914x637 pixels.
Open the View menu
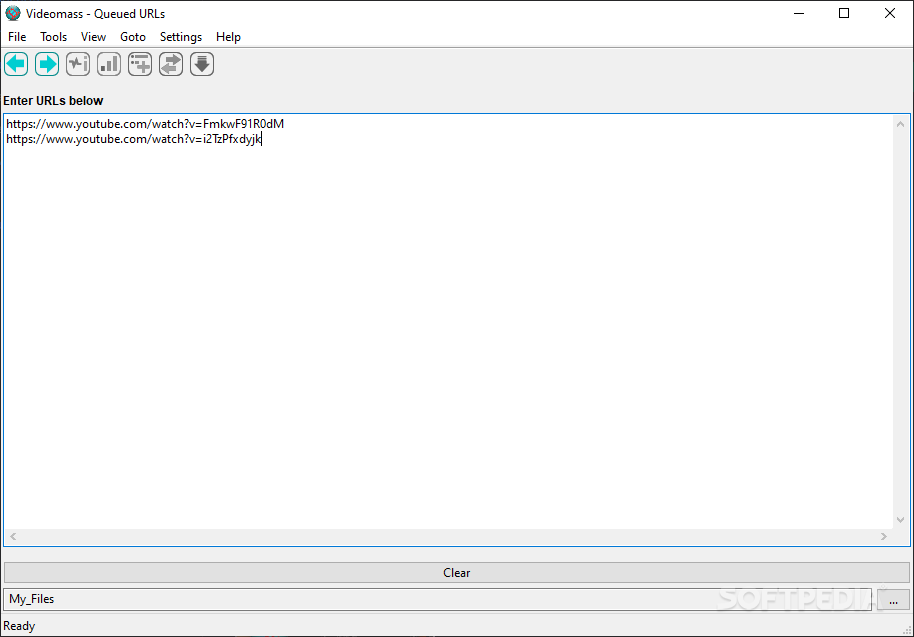coord(93,37)
